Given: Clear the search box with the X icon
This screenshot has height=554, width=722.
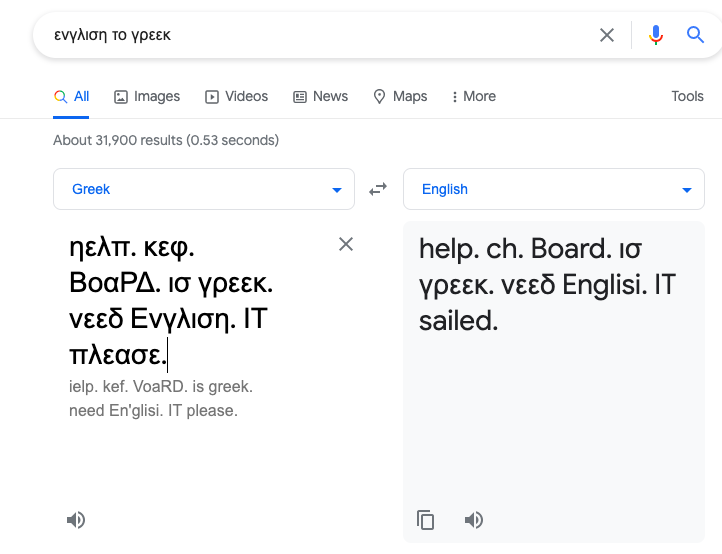Looking at the screenshot, I should [x=606, y=35].
